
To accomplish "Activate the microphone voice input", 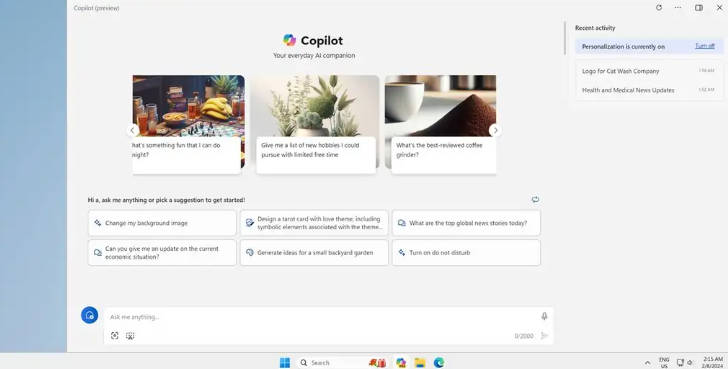I will pos(544,316).
